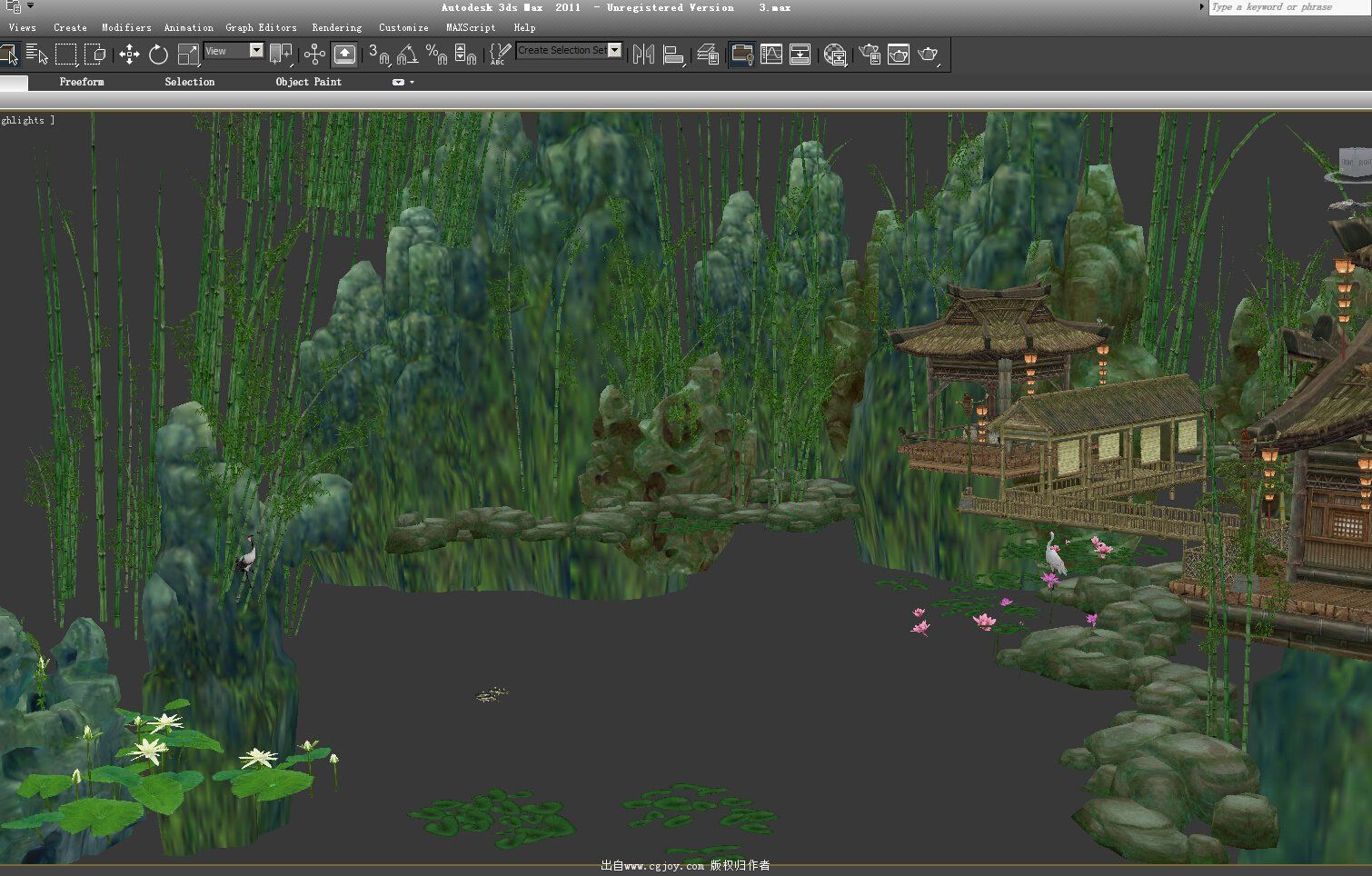Image resolution: width=1372 pixels, height=876 pixels.
Task: Open Select by Name tool
Action: [36, 55]
